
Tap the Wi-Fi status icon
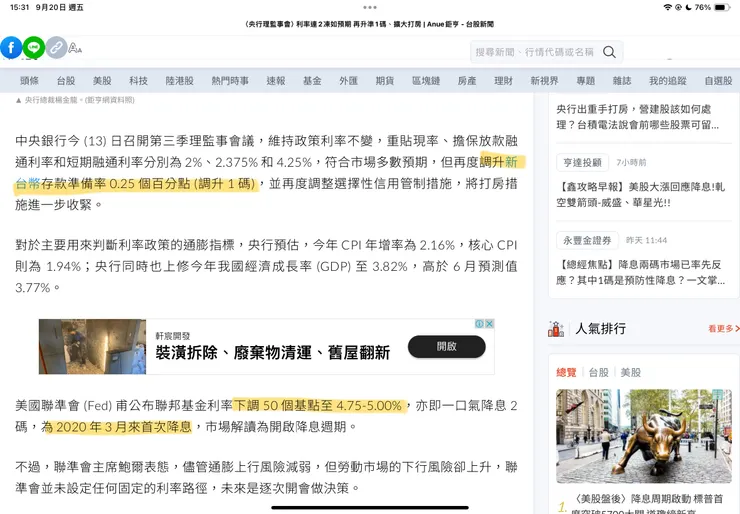[667, 7]
